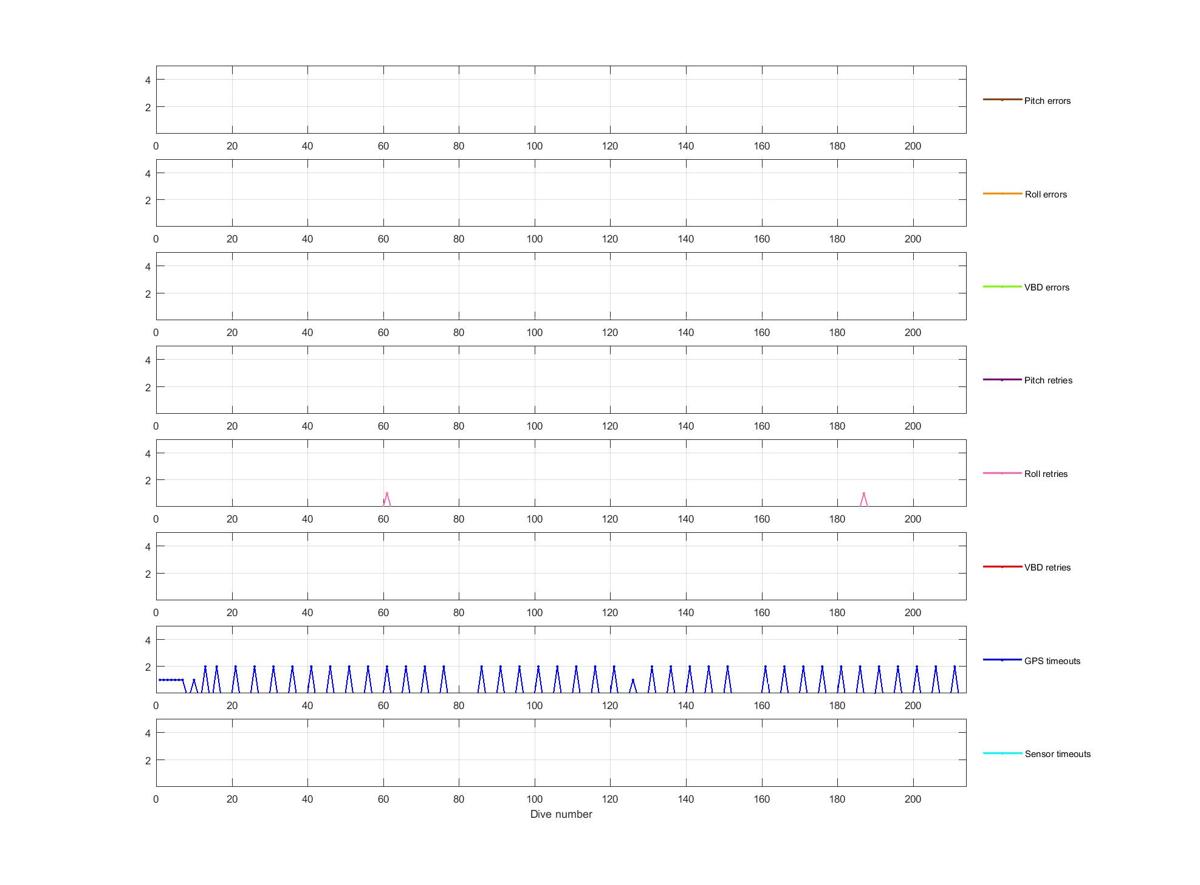This screenshot has width=1200, height=885.
Task: Click the Pitch errors legend label
Action: [1047, 101]
